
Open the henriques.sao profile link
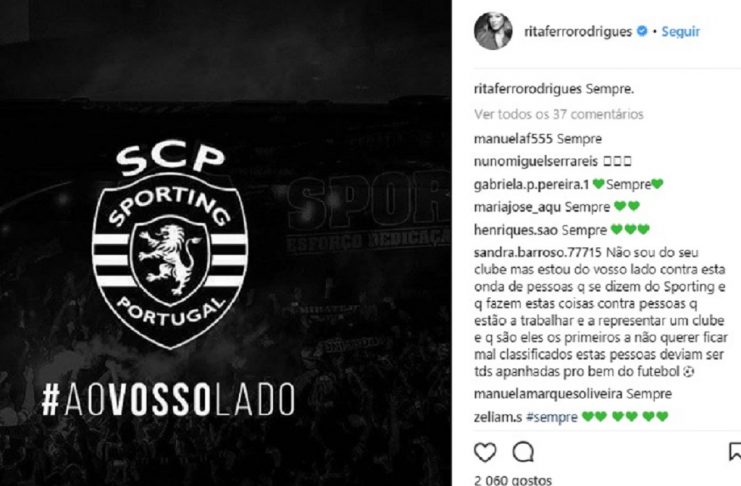517,230
